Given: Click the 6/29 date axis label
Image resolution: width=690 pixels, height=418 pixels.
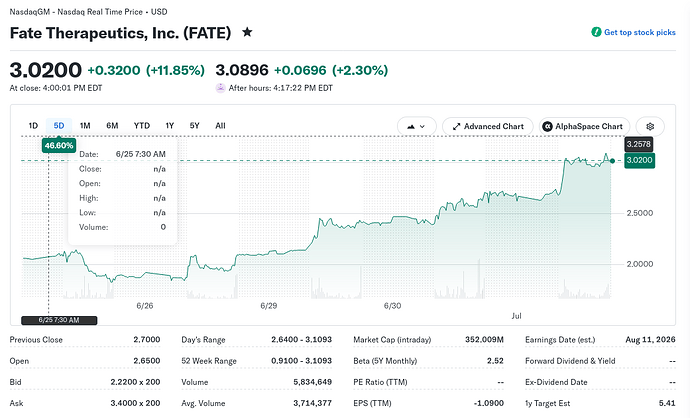Looking at the screenshot, I should [268, 306].
